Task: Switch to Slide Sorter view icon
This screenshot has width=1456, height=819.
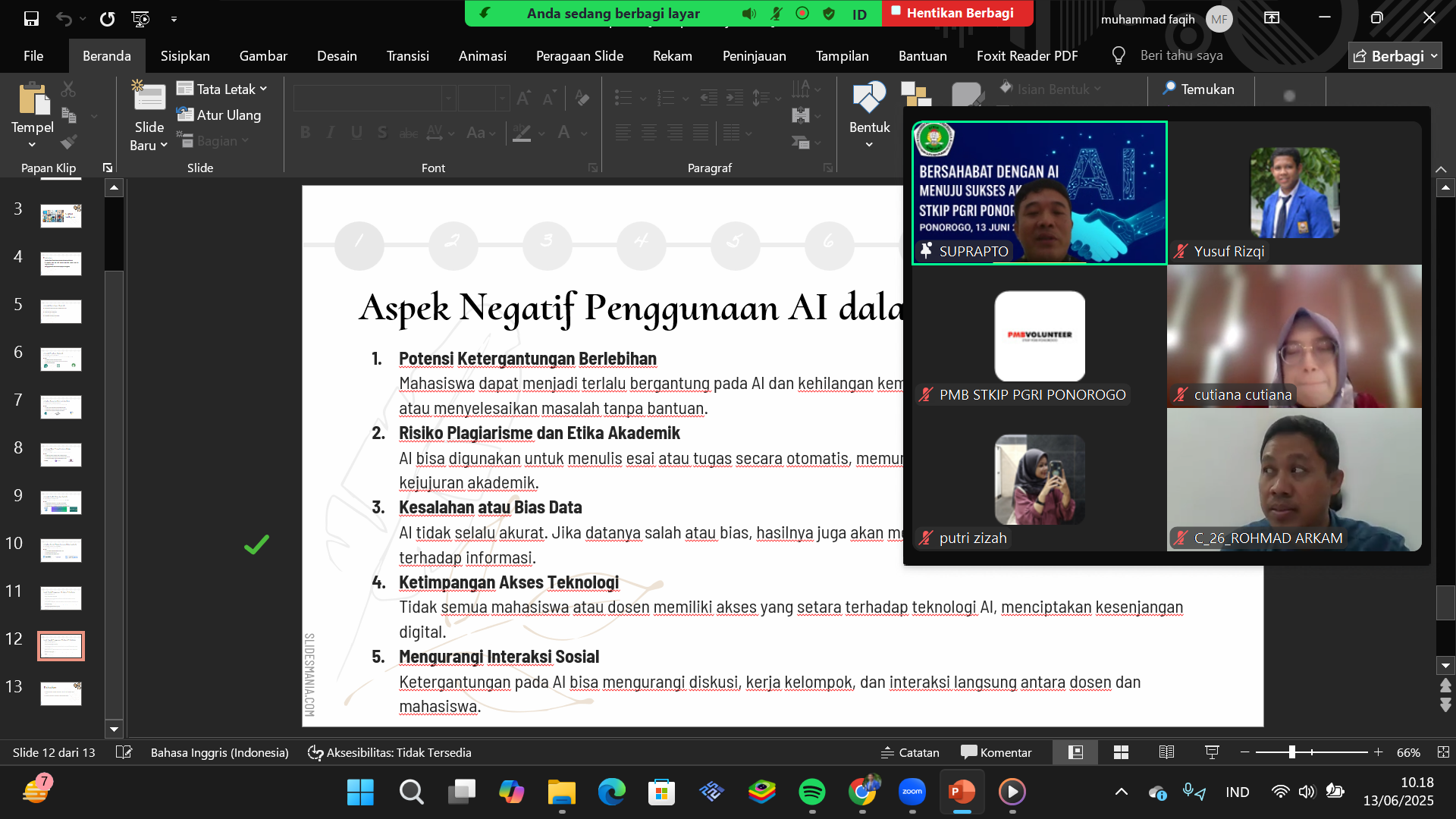Action: (x=1121, y=752)
